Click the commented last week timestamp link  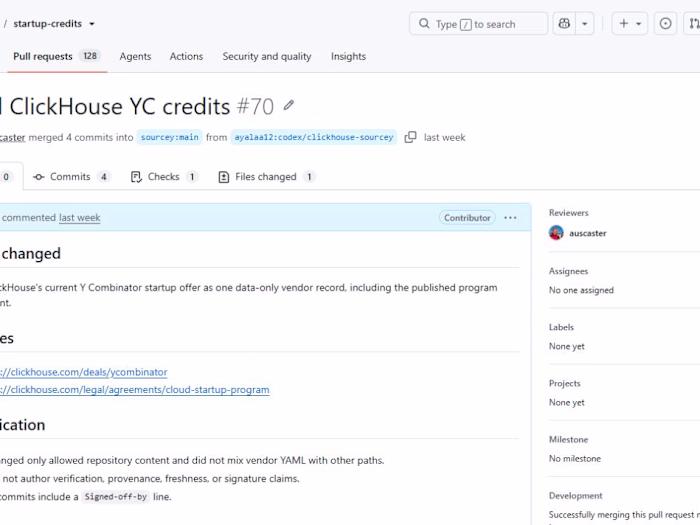coord(79,218)
